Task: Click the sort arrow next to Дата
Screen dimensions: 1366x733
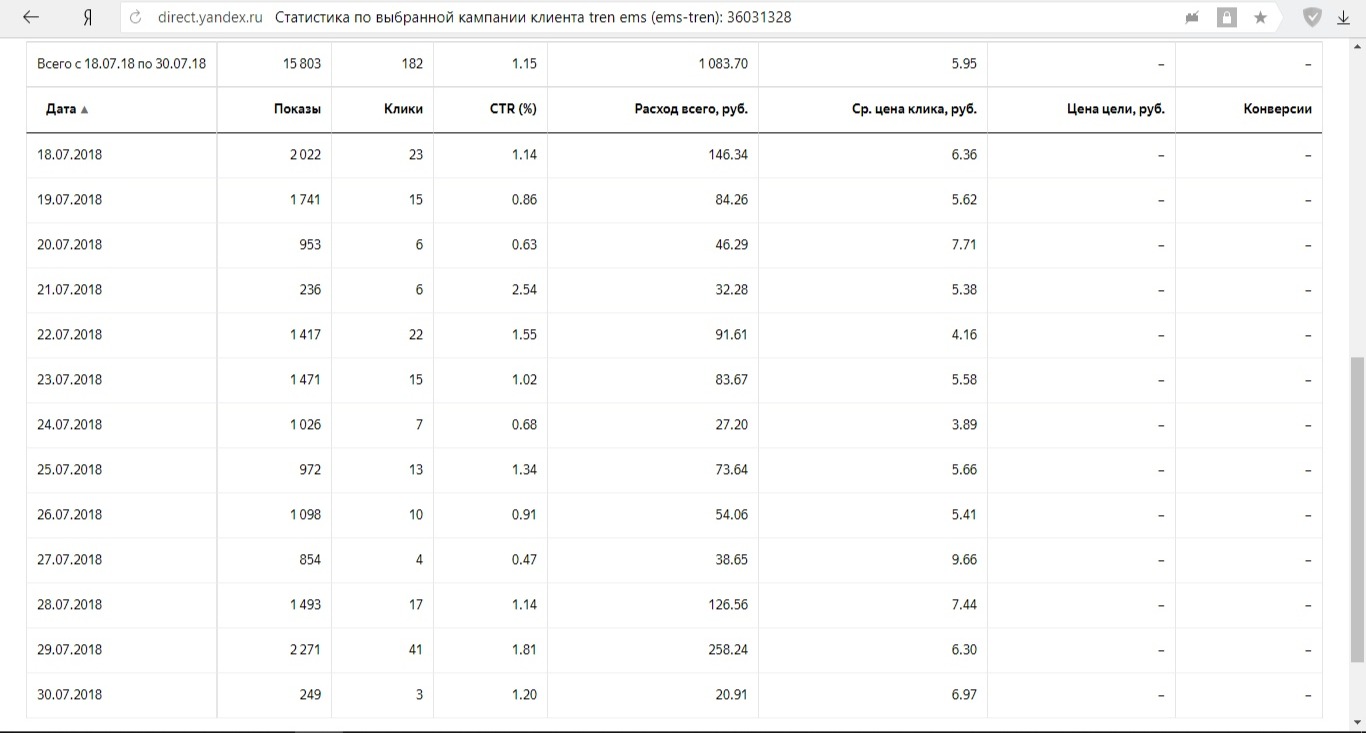Action: click(x=85, y=110)
